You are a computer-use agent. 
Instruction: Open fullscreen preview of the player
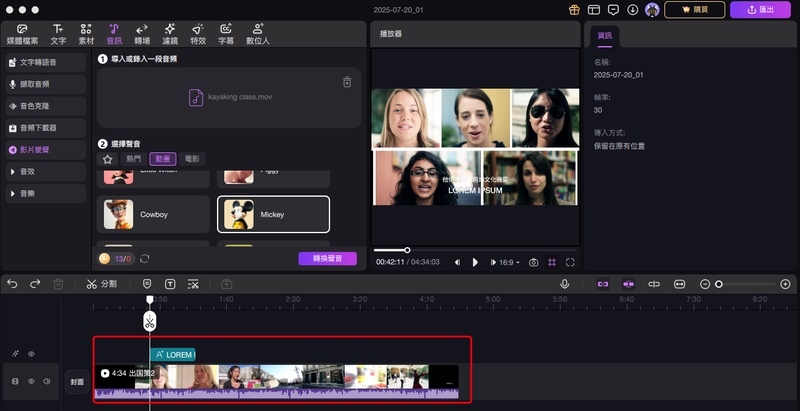570,262
